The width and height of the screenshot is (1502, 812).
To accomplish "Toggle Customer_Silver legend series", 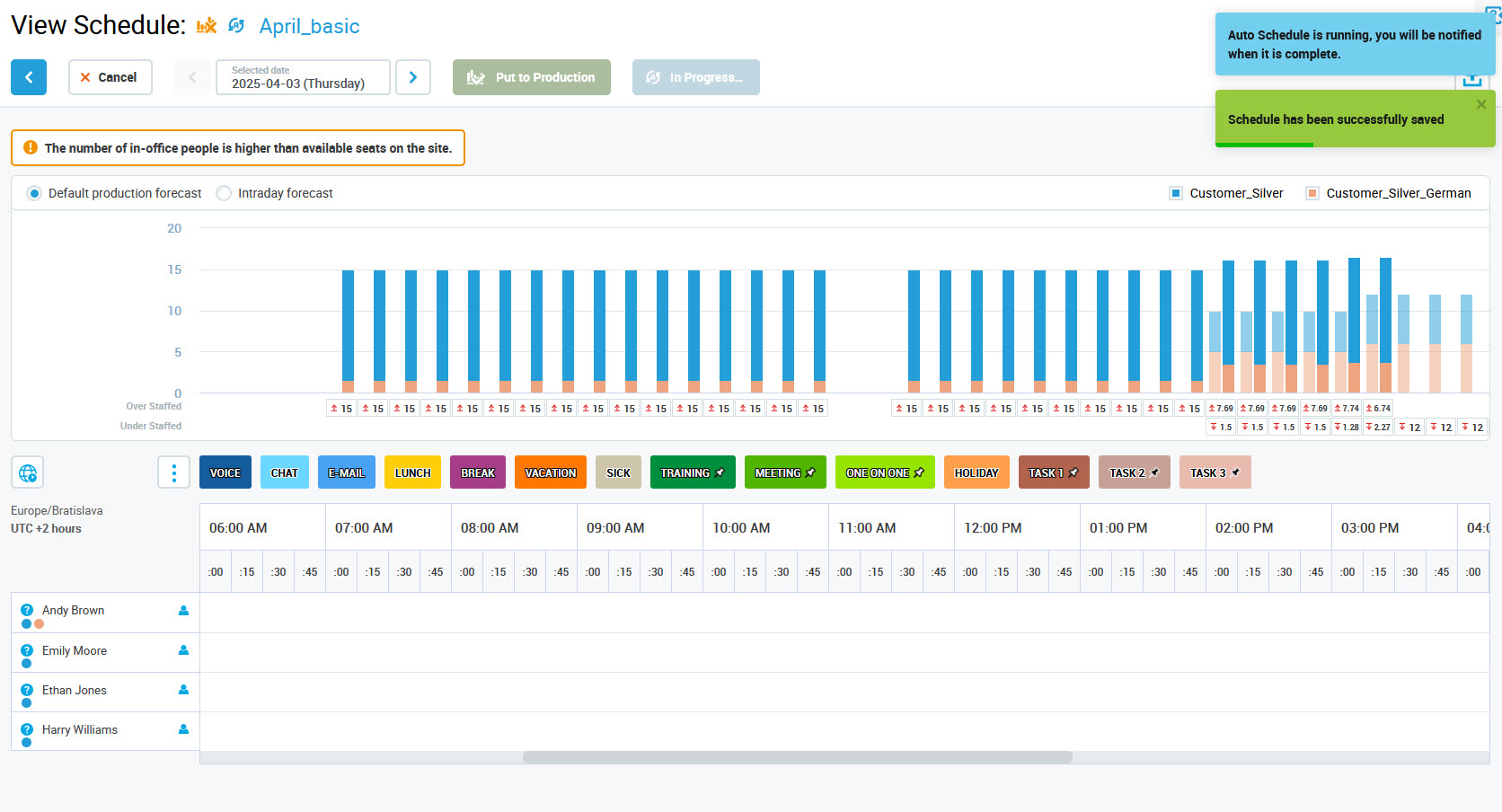I will pyautogui.click(x=1176, y=193).
